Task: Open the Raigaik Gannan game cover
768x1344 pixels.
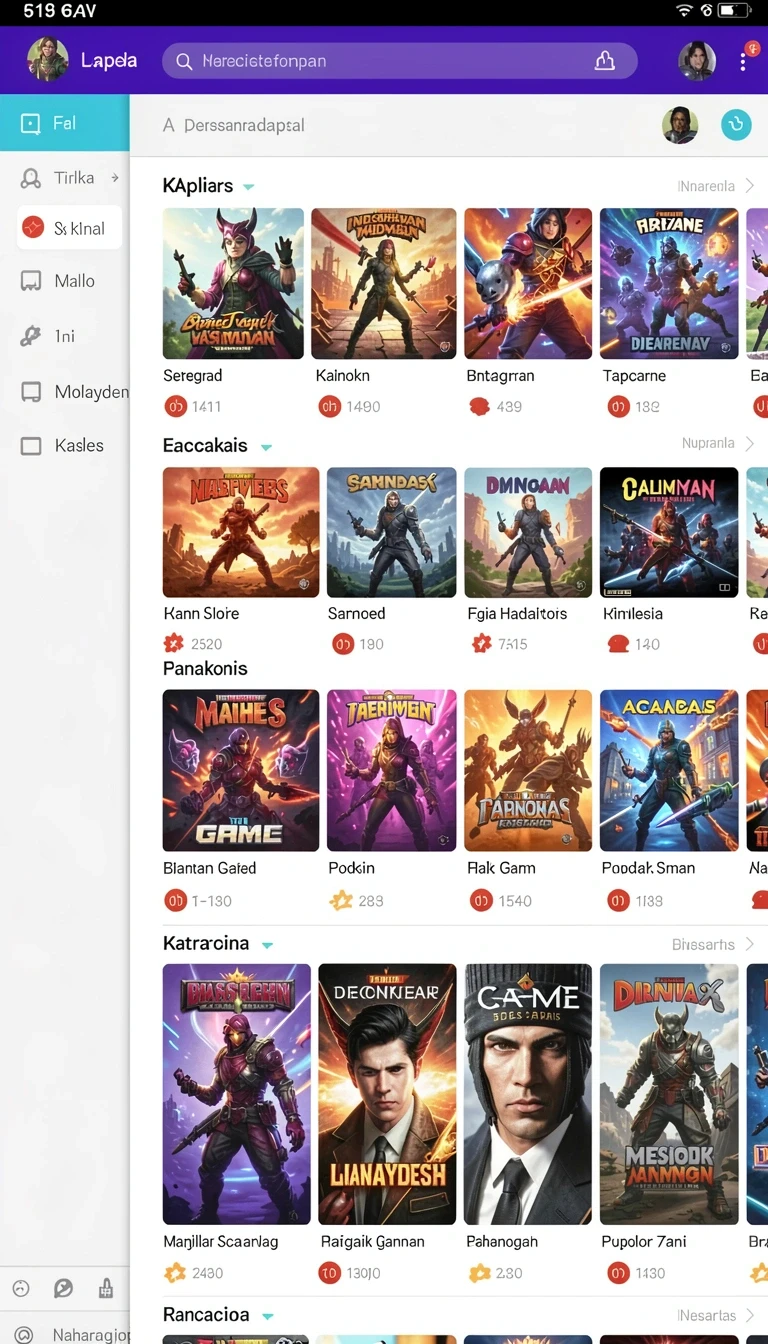Action: [387, 1094]
